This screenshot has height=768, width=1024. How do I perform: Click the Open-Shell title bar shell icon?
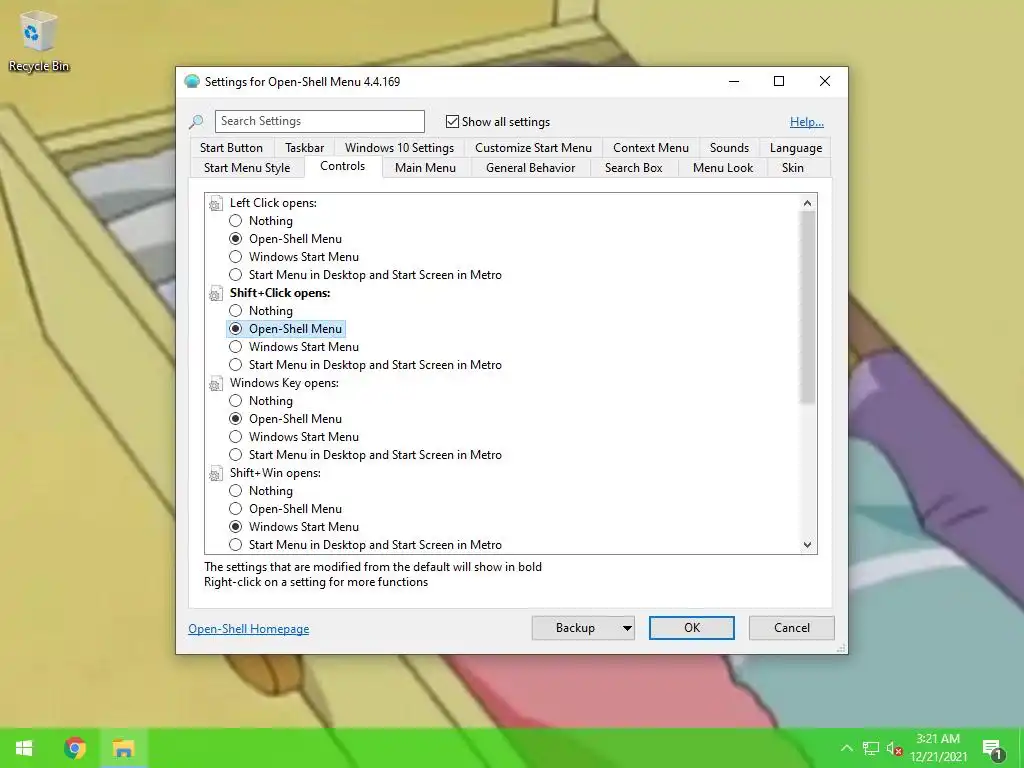click(191, 82)
